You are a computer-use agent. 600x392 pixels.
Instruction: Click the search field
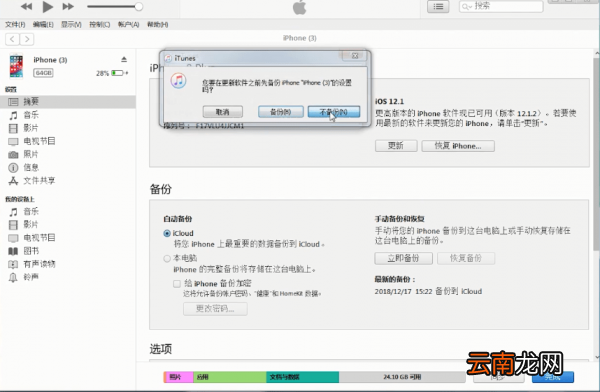coord(501,7)
